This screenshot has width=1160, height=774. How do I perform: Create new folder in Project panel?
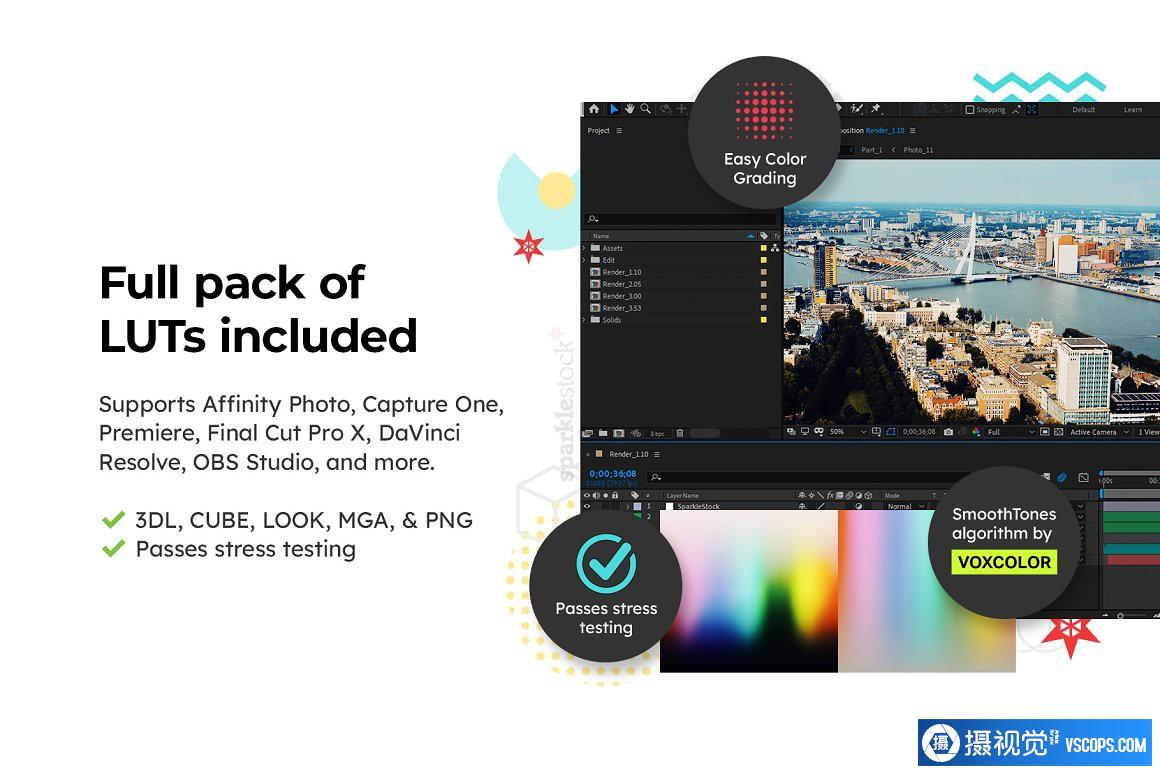click(604, 433)
